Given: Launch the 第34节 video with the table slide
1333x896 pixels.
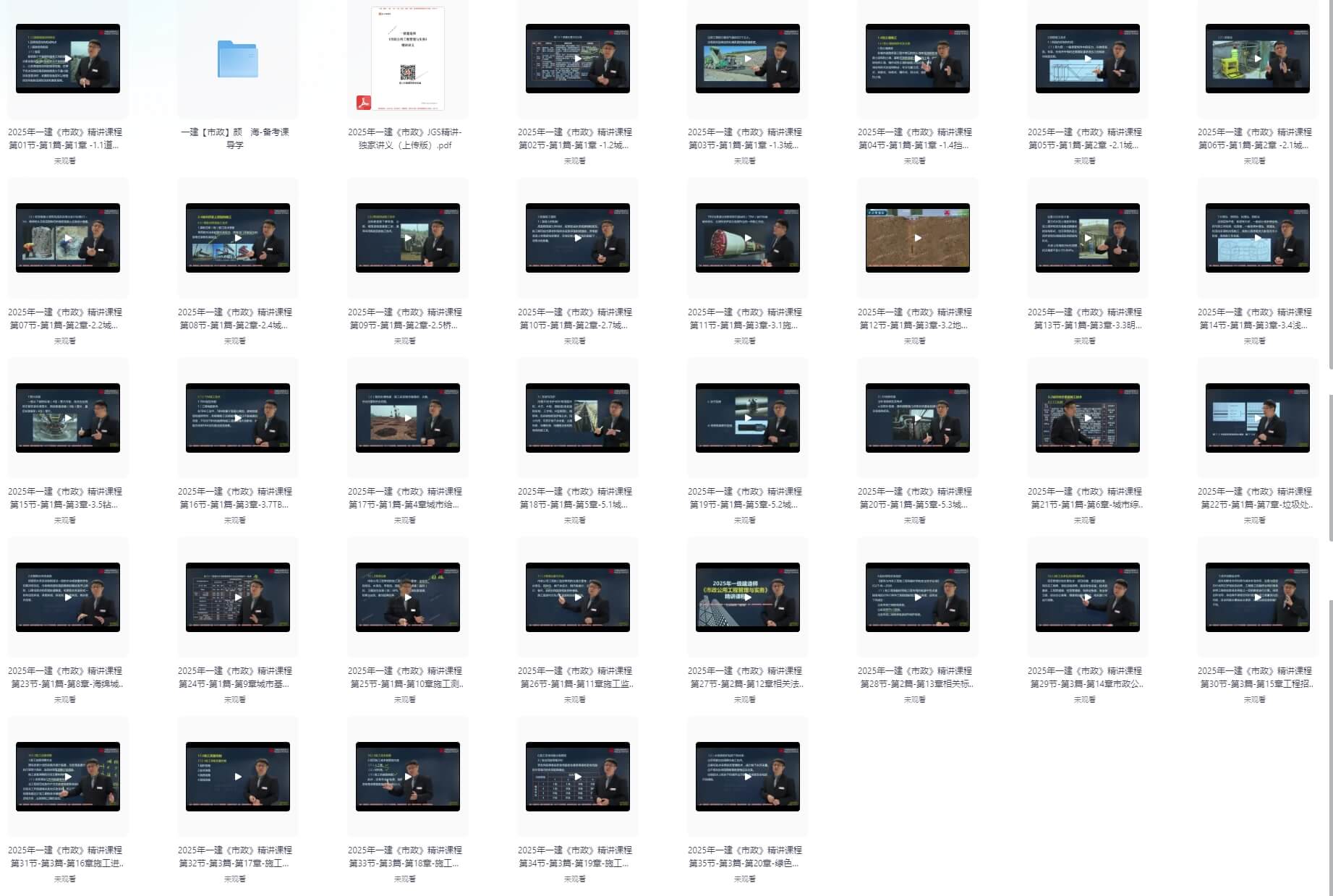Looking at the screenshot, I should tap(577, 777).
